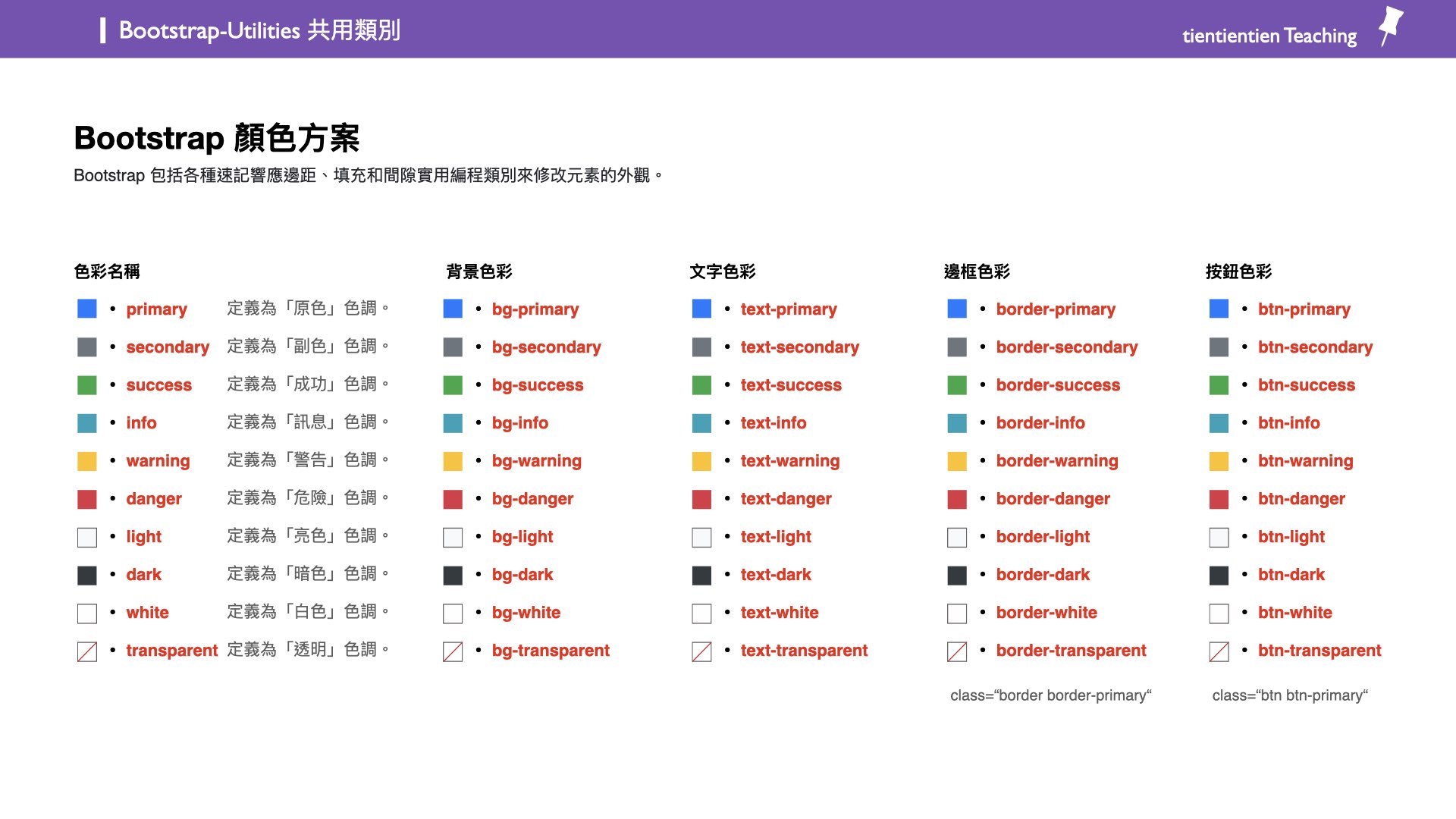Click the Bootstrap 顏色方案 heading
Screen dimensions: 1456x819
[x=217, y=139]
